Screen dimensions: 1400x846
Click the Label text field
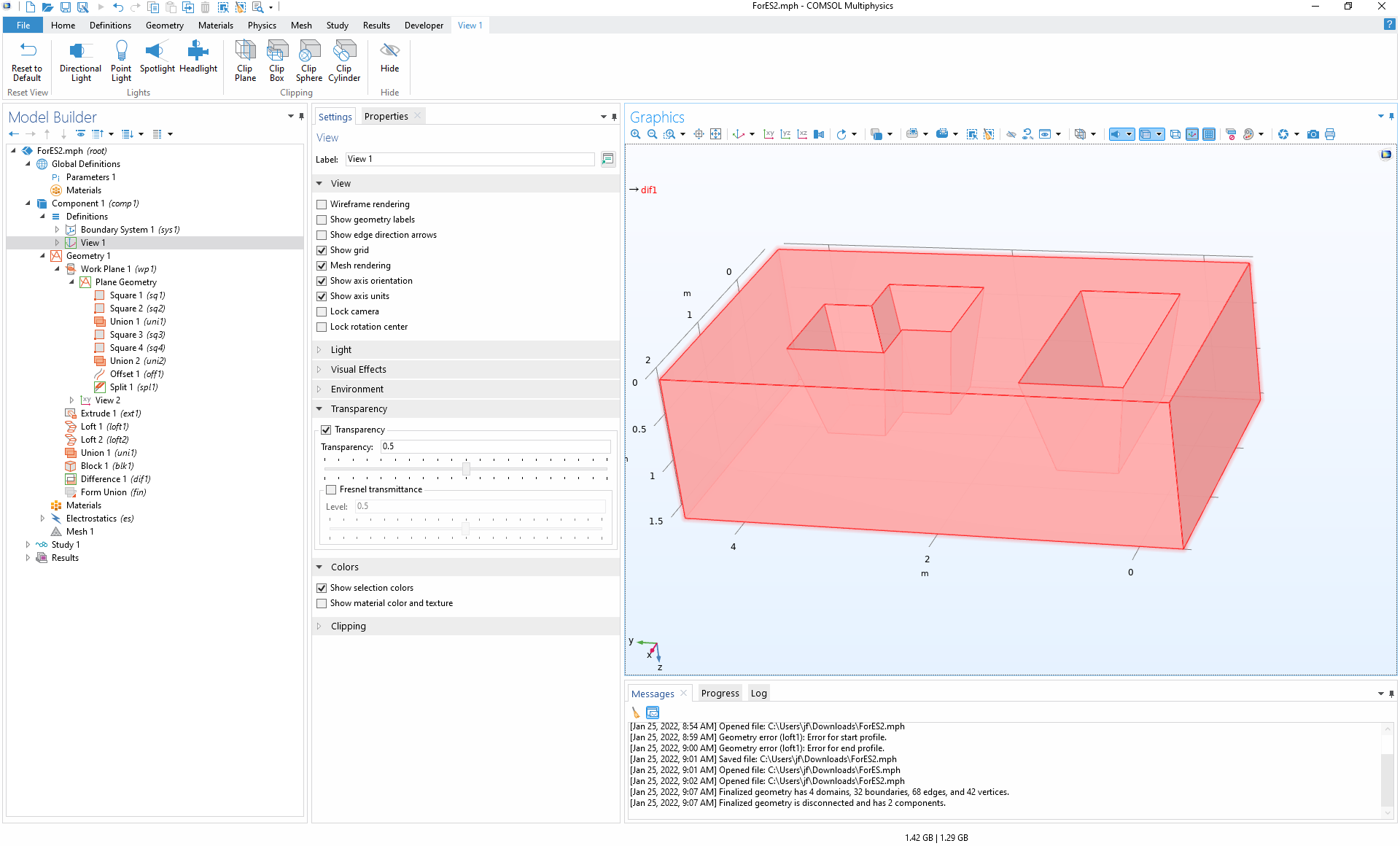[470, 159]
